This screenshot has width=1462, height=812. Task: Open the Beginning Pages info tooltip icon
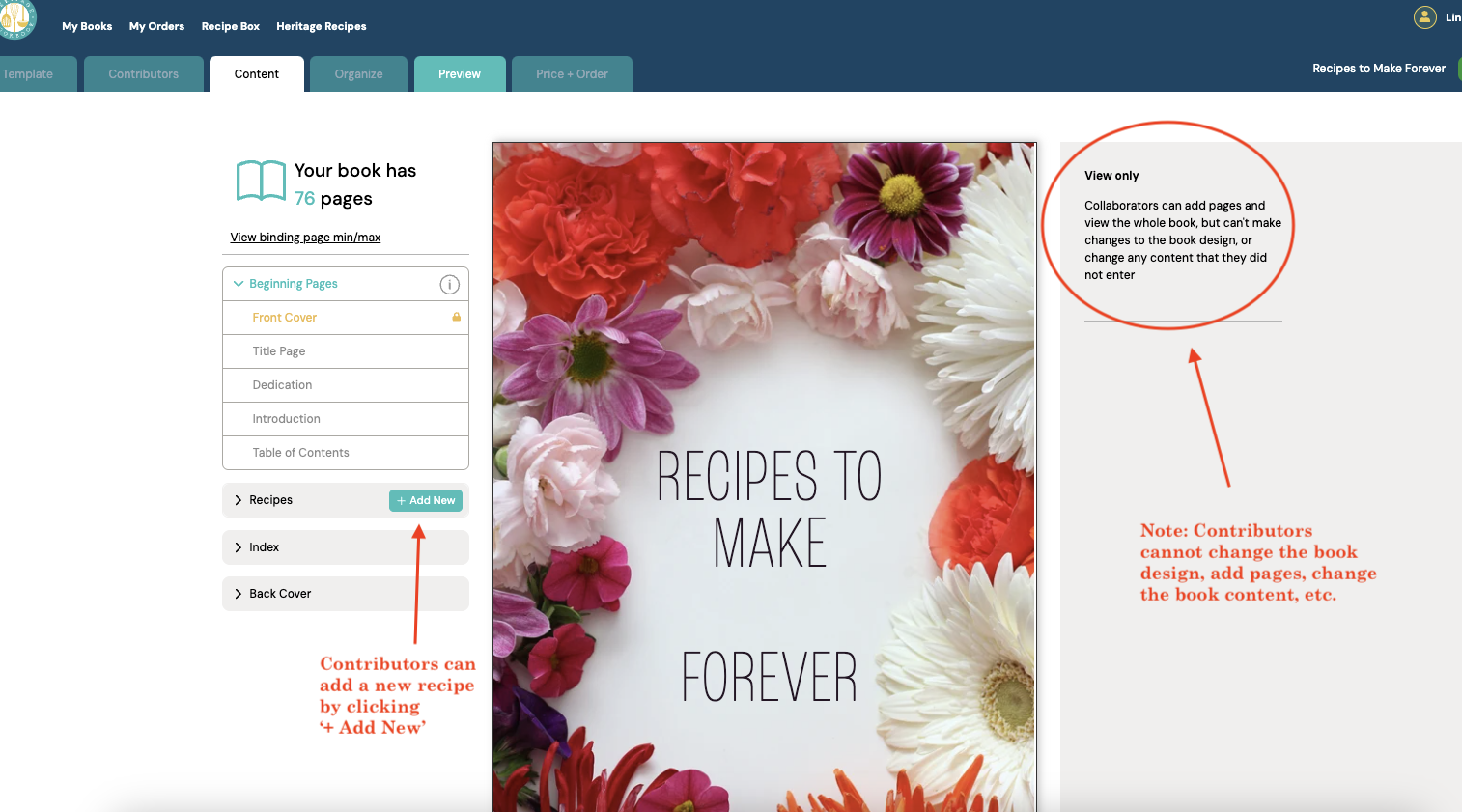click(449, 284)
